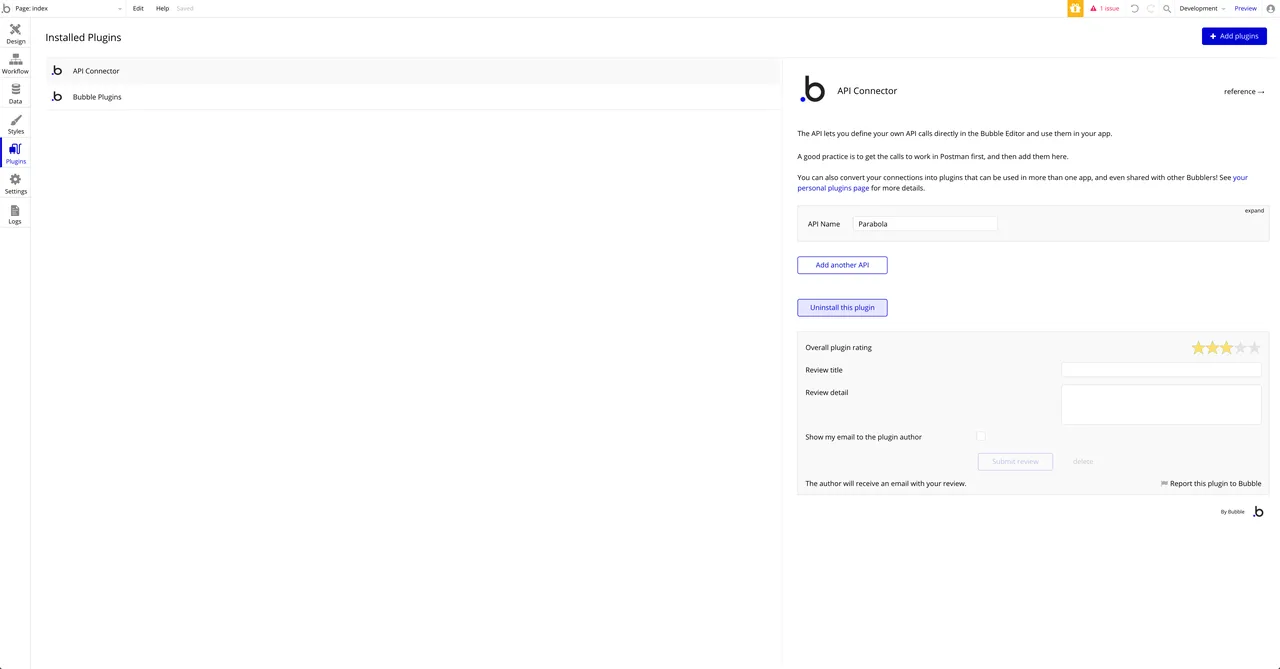This screenshot has height=669, width=1280.
Task: Open the Styles section
Action: pos(15,124)
